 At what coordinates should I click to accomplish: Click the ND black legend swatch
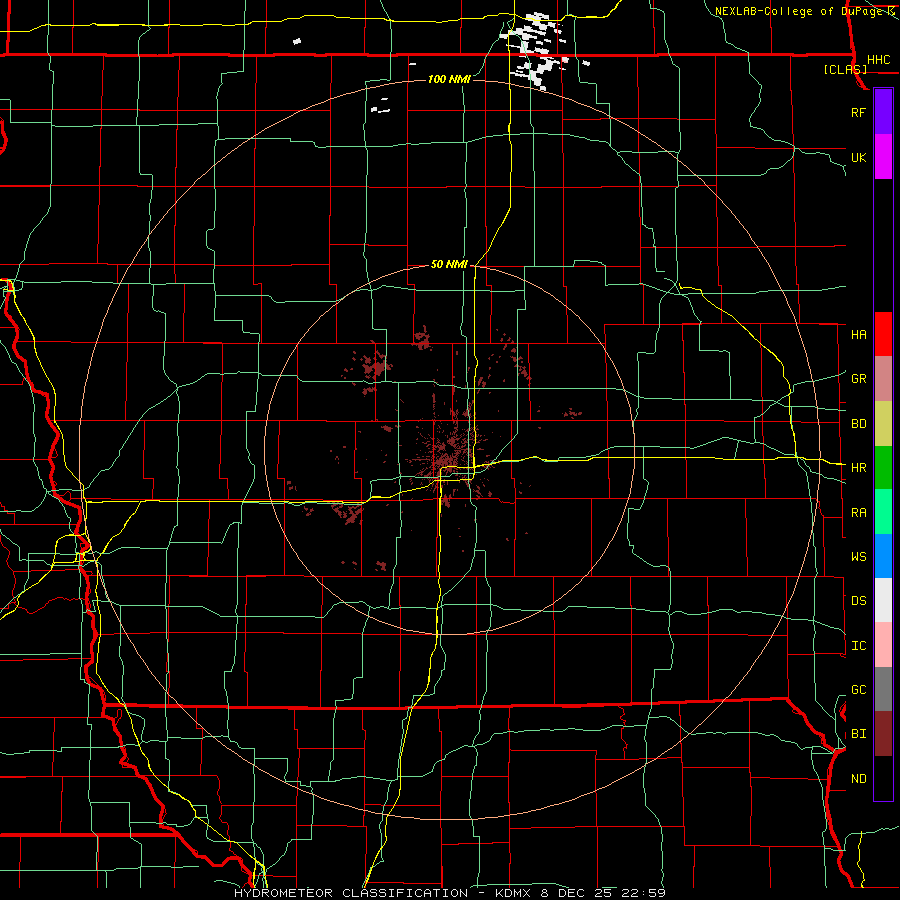883,778
